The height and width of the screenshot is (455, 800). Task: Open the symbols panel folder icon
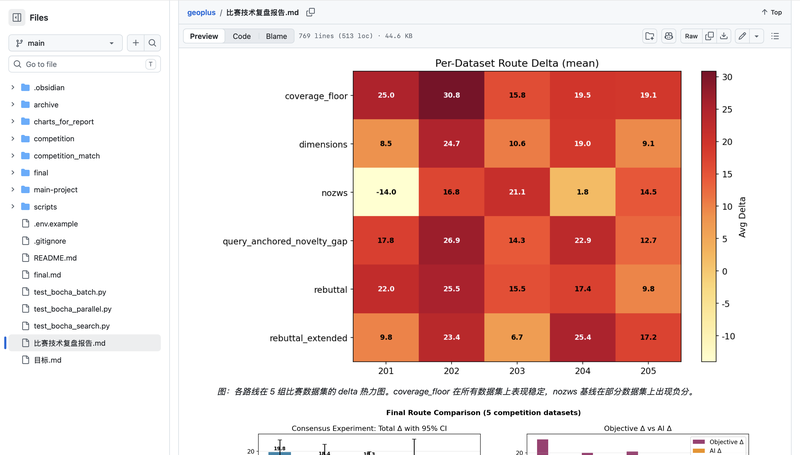point(649,36)
